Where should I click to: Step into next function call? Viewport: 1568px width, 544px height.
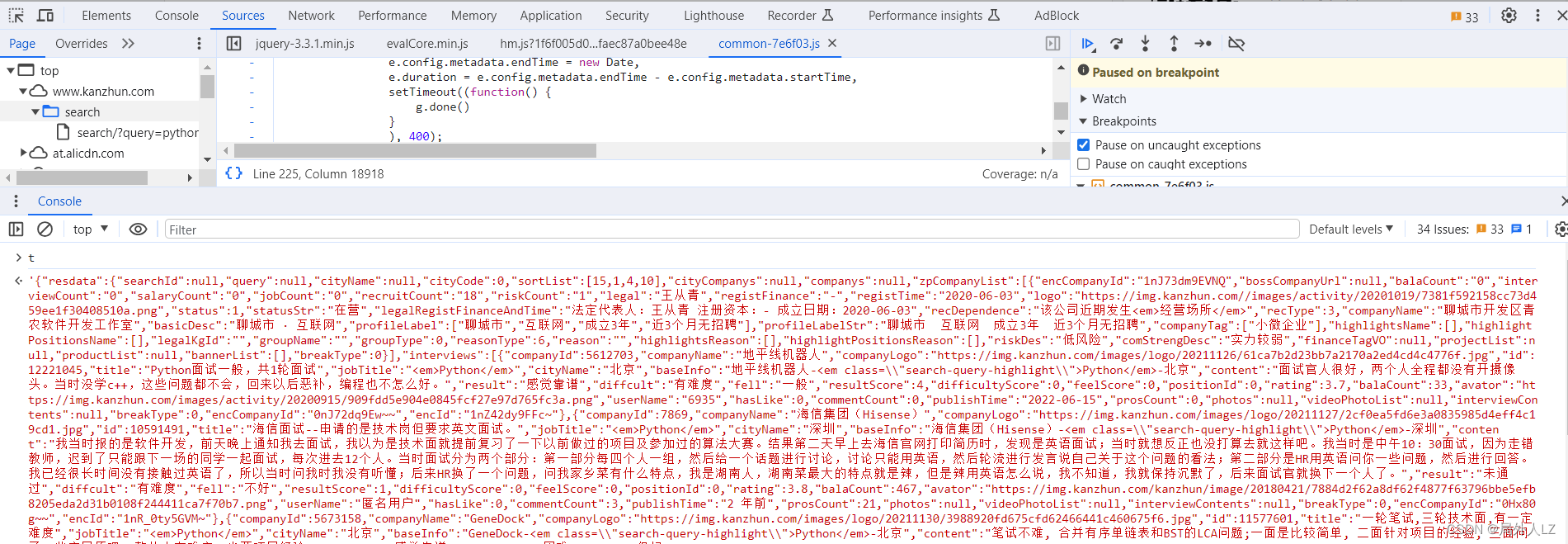pyautogui.click(x=1145, y=44)
